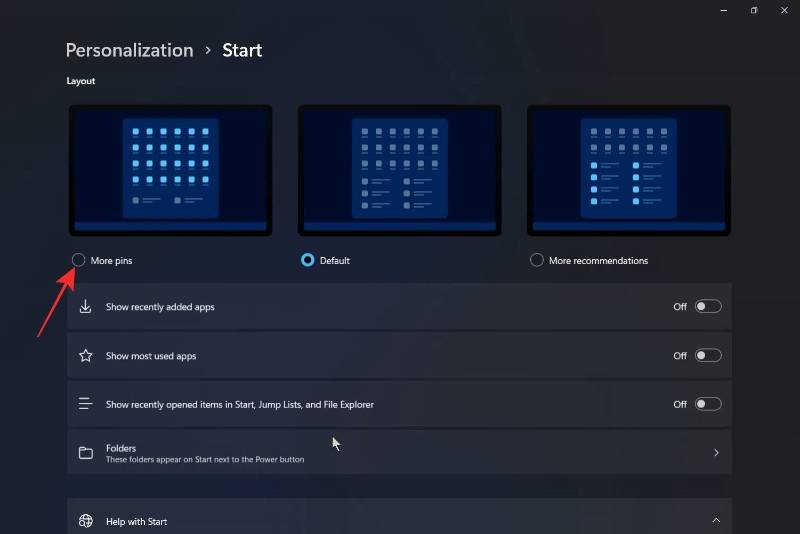Close the Settings window
The width and height of the screenshot is (800, 534).
786,10
